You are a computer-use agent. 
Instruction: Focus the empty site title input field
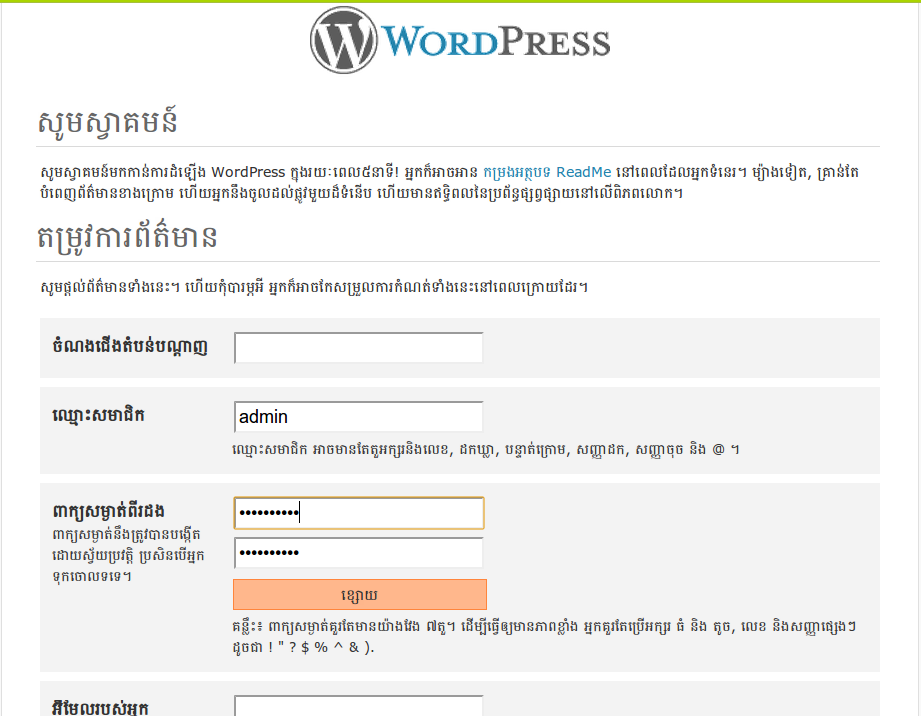coord(358,348)
